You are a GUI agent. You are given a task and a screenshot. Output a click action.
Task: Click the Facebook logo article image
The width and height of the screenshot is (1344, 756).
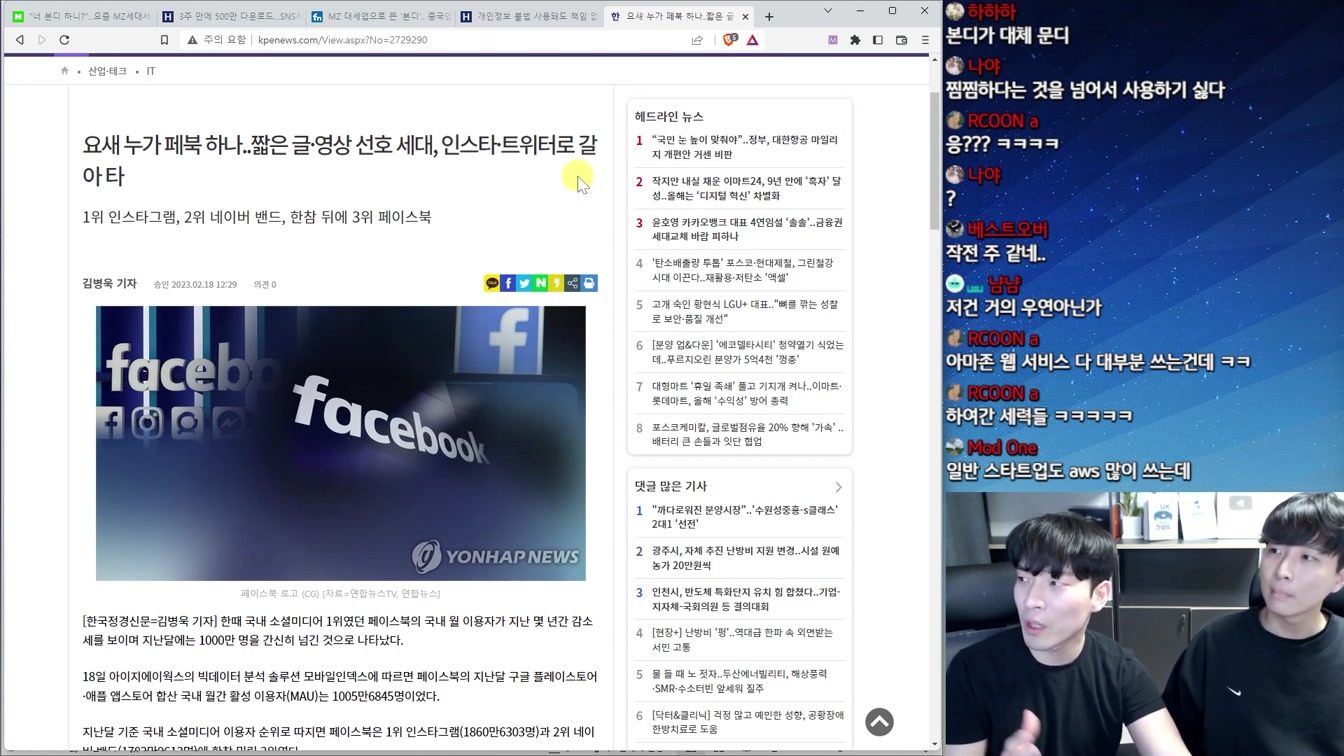341,443
